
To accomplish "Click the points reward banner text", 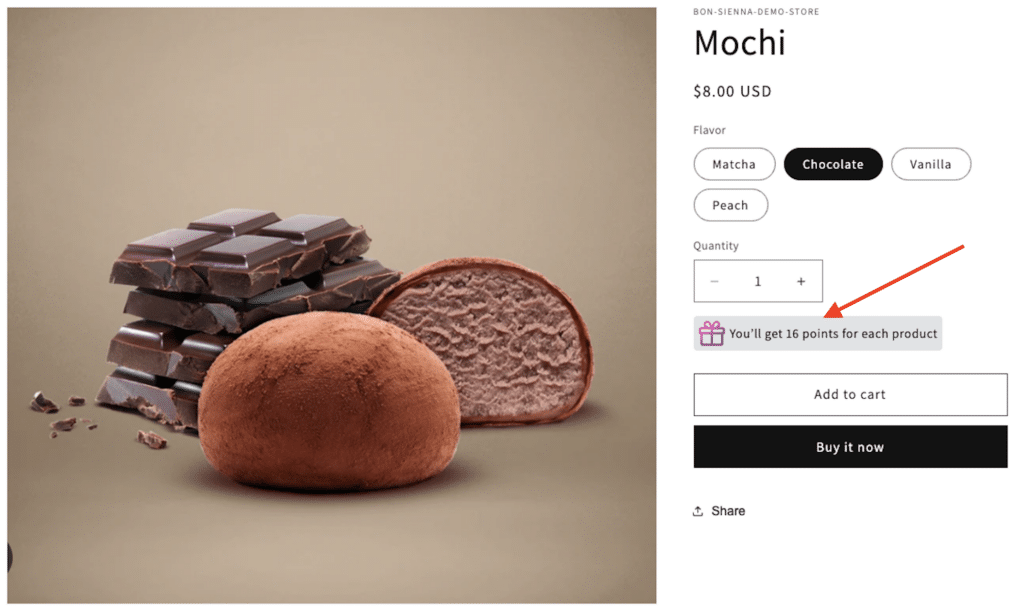I will click(833, 334).
